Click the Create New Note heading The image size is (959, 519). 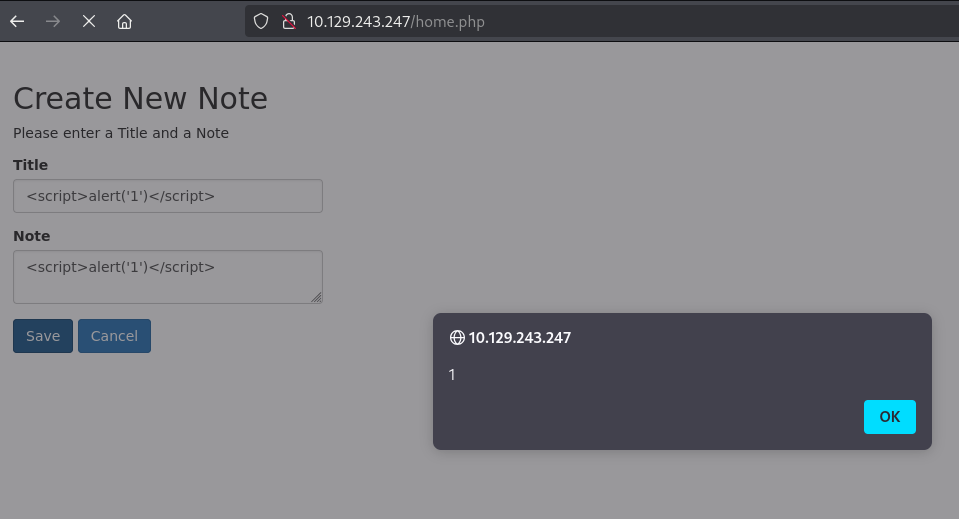(x=141, y=98)
